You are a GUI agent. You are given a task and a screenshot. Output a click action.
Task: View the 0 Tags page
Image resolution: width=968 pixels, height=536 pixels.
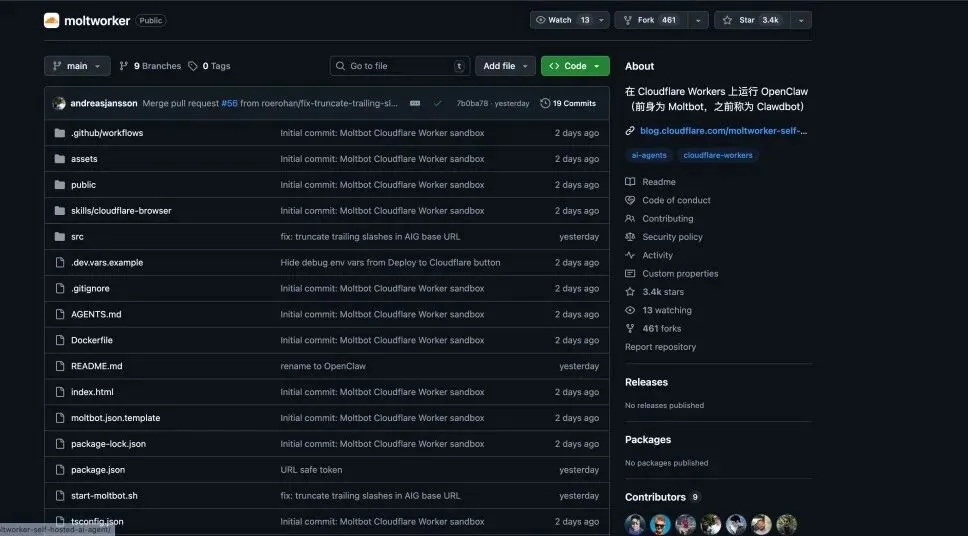point(209,66)
